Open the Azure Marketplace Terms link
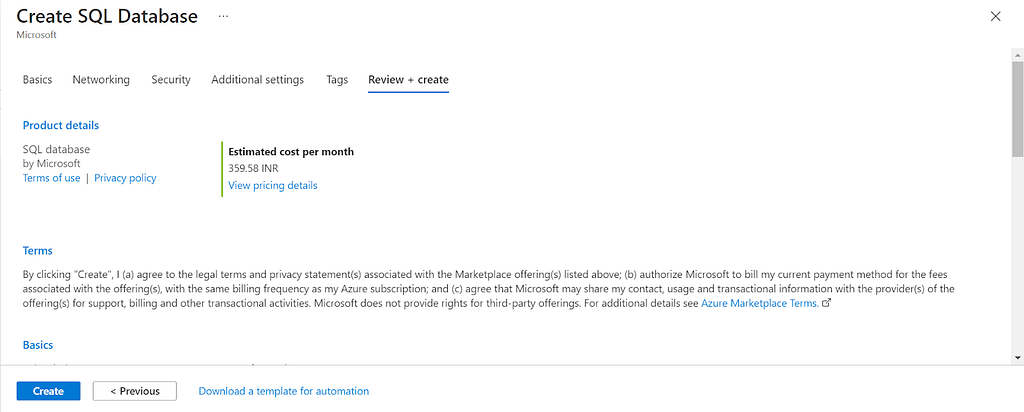The width and height of the screenshot is (1024, 412). [760, 303]
